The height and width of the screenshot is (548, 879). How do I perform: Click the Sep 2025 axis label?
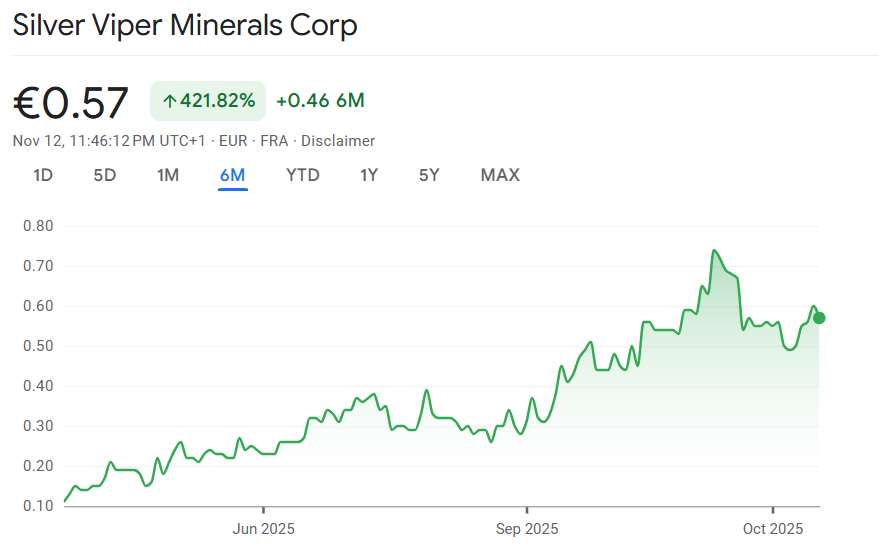(x=527, y=528)
